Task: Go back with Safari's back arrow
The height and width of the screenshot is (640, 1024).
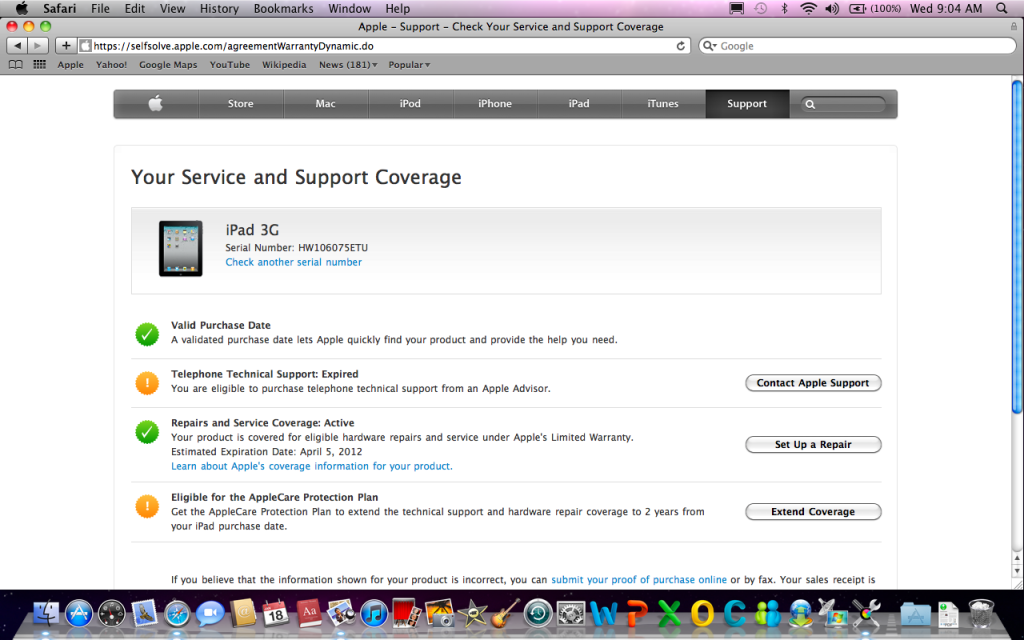Action: click(18, 46)
